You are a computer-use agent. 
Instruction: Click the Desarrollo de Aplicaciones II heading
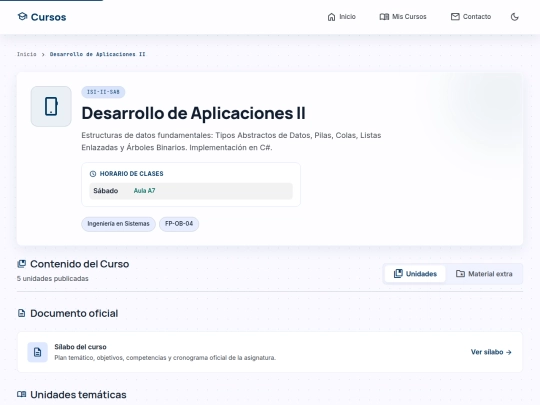click(193, 113)
